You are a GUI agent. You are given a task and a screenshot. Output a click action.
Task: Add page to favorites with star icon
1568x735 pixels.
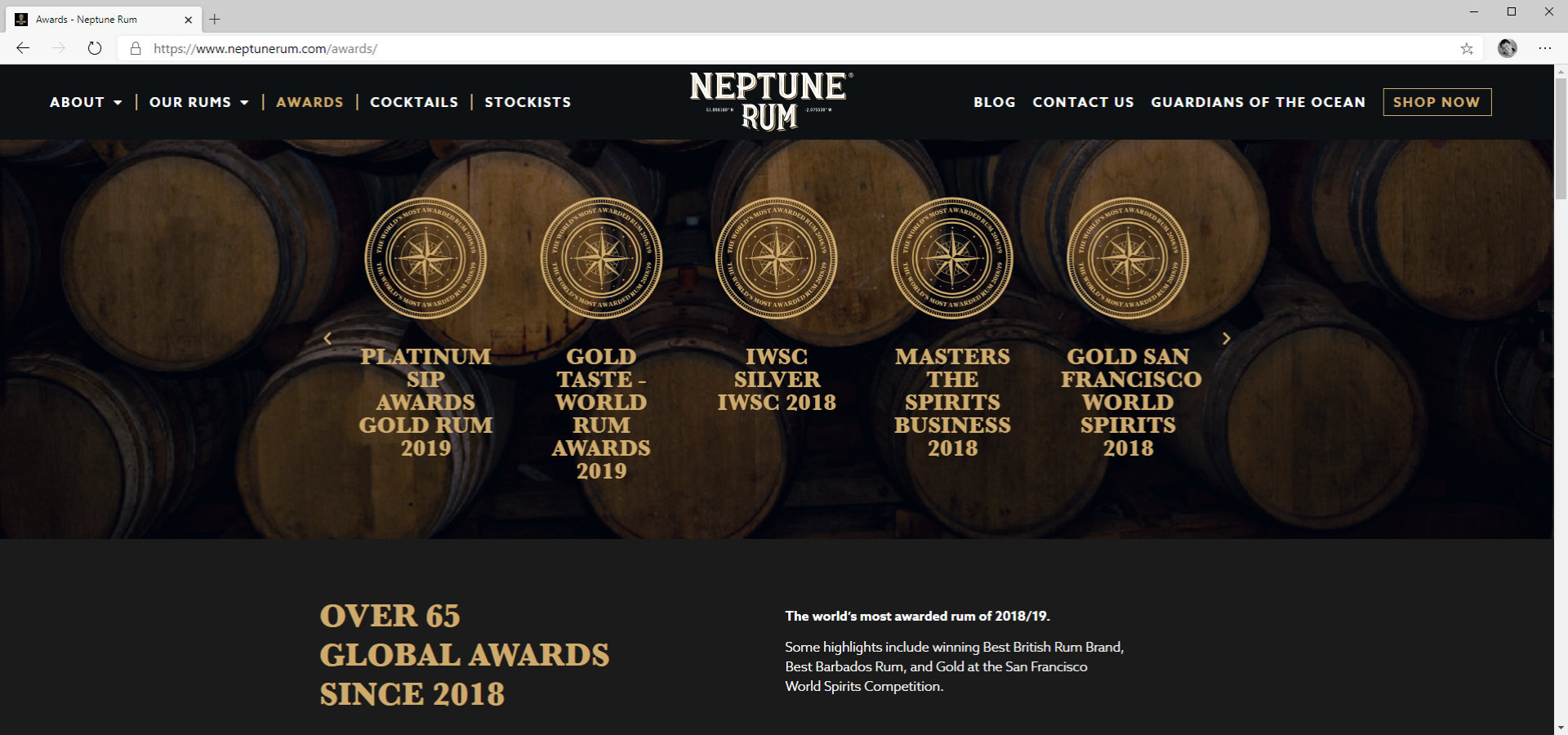(x=1467, y=48)
